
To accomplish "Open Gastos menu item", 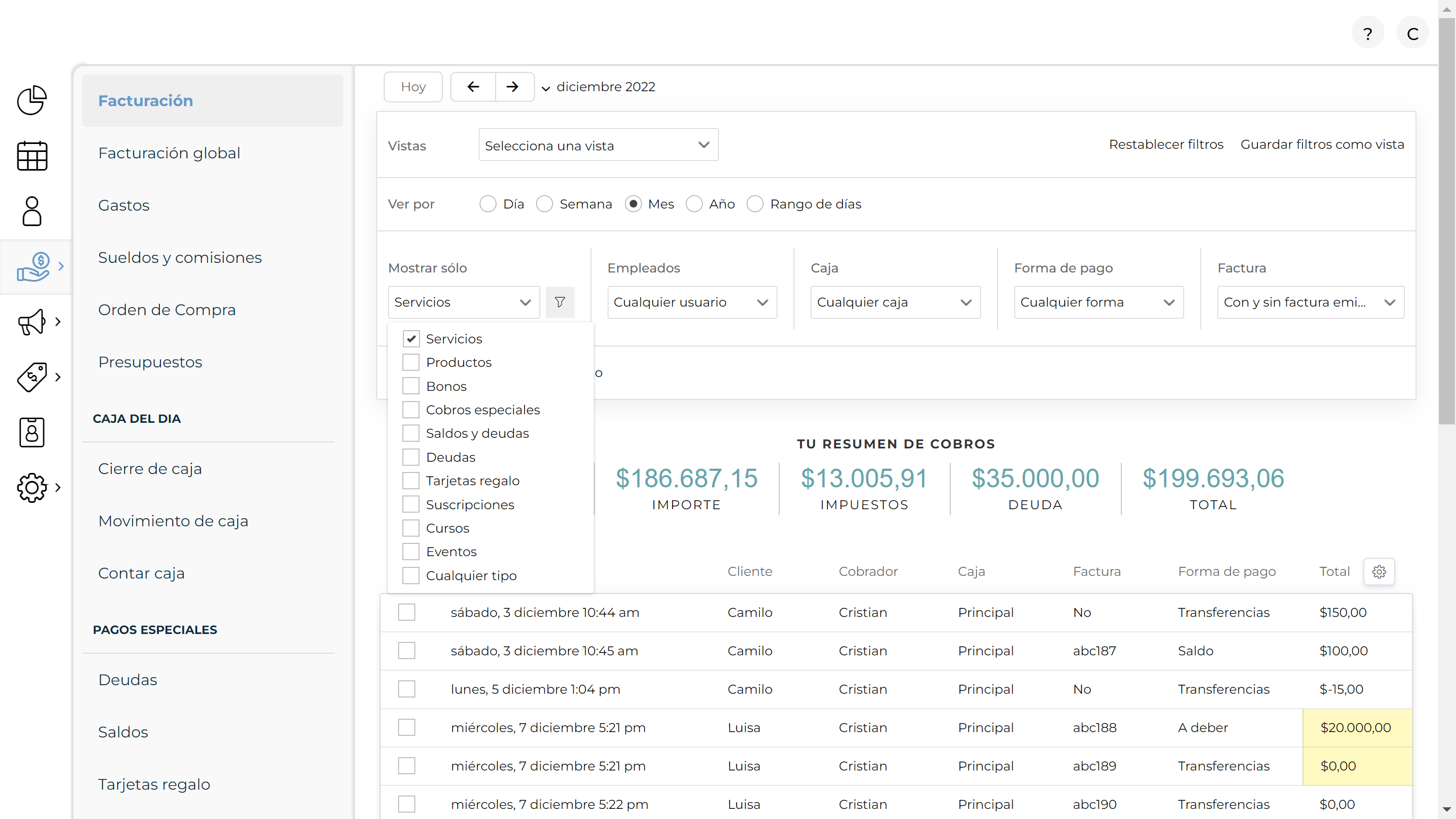I will [x=124, y=205].
